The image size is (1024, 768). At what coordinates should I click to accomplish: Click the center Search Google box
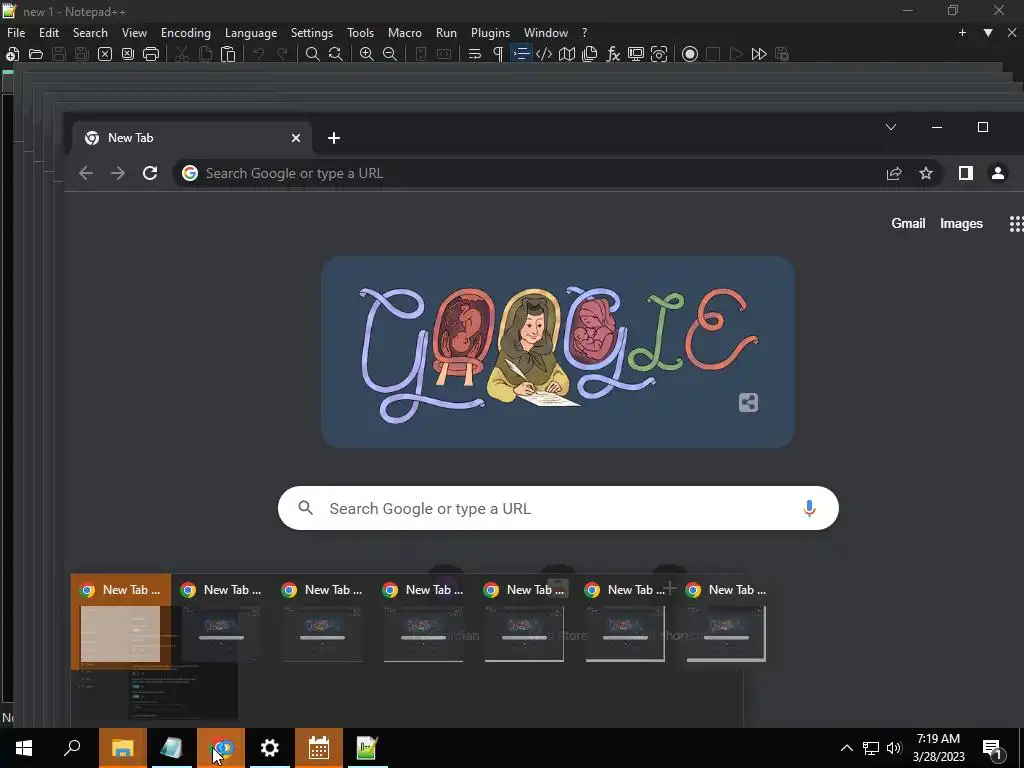558,508
